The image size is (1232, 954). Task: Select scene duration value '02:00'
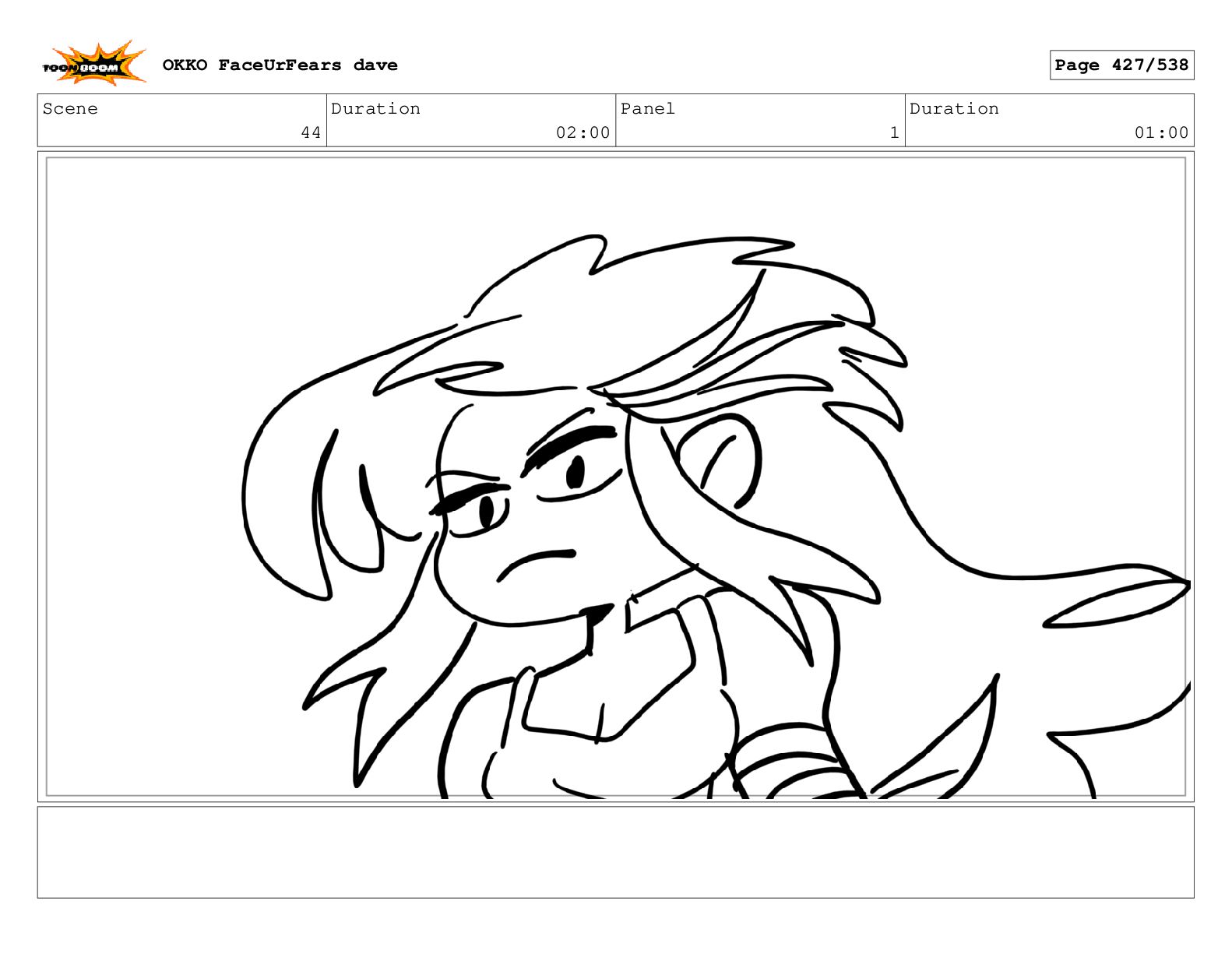click(x=583, y=133)
